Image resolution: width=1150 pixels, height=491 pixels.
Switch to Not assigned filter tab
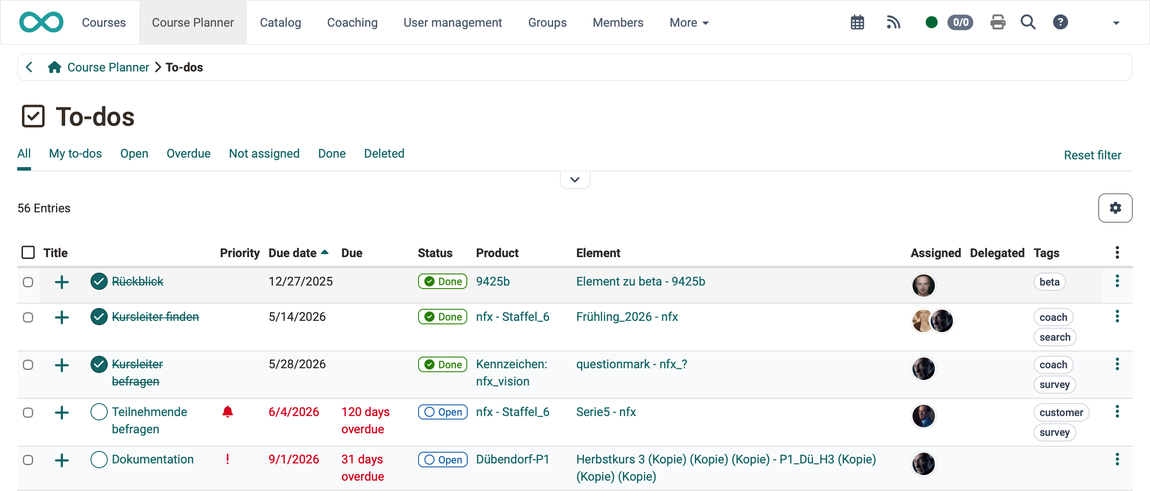(x=264, y=153)
